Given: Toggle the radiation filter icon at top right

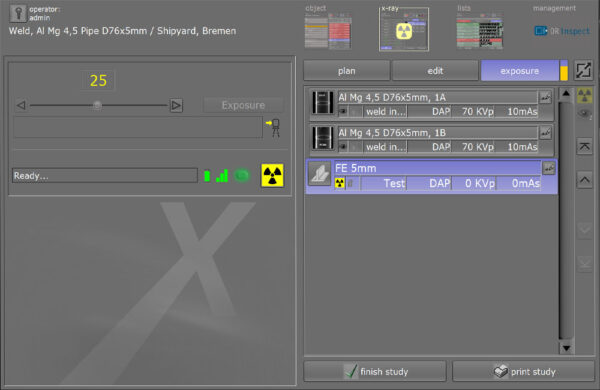Looking at the screenshot, I should coord(584,95).
